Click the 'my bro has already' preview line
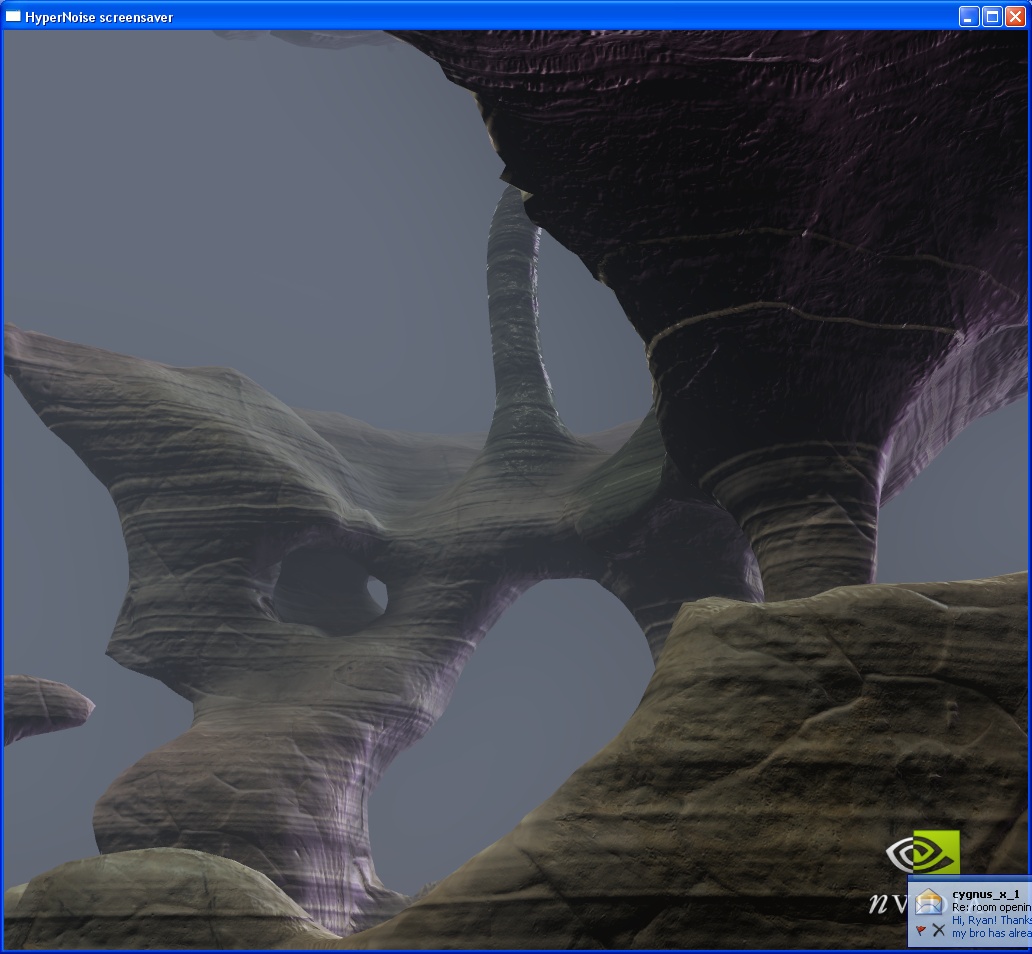The height and width of the screenshot is (954, 1032). pyautogui.click(x=990, y=933)
